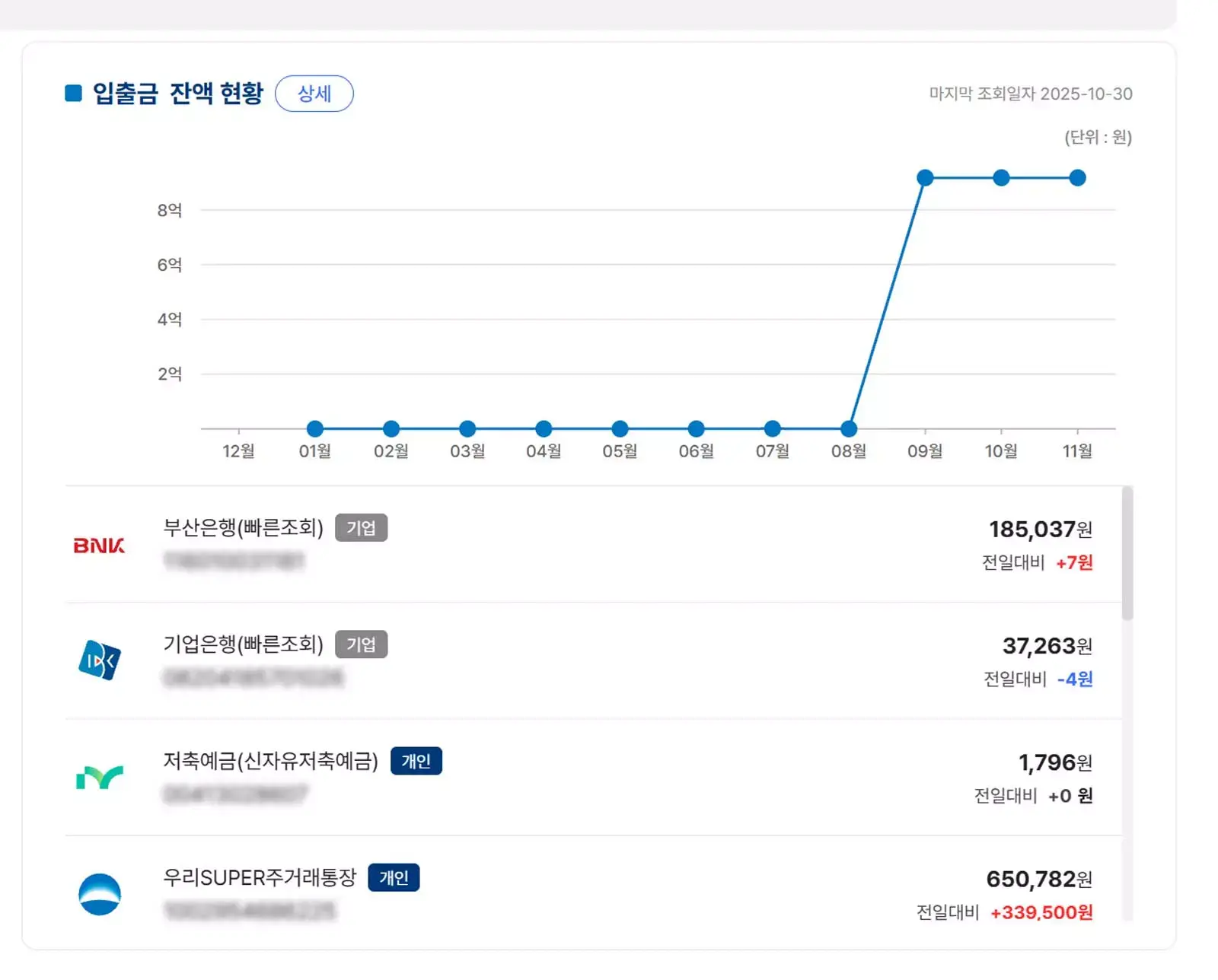Click the BNK Busan Bank logo
This screenshot has width=1218, height=980.
click(99, 545)
